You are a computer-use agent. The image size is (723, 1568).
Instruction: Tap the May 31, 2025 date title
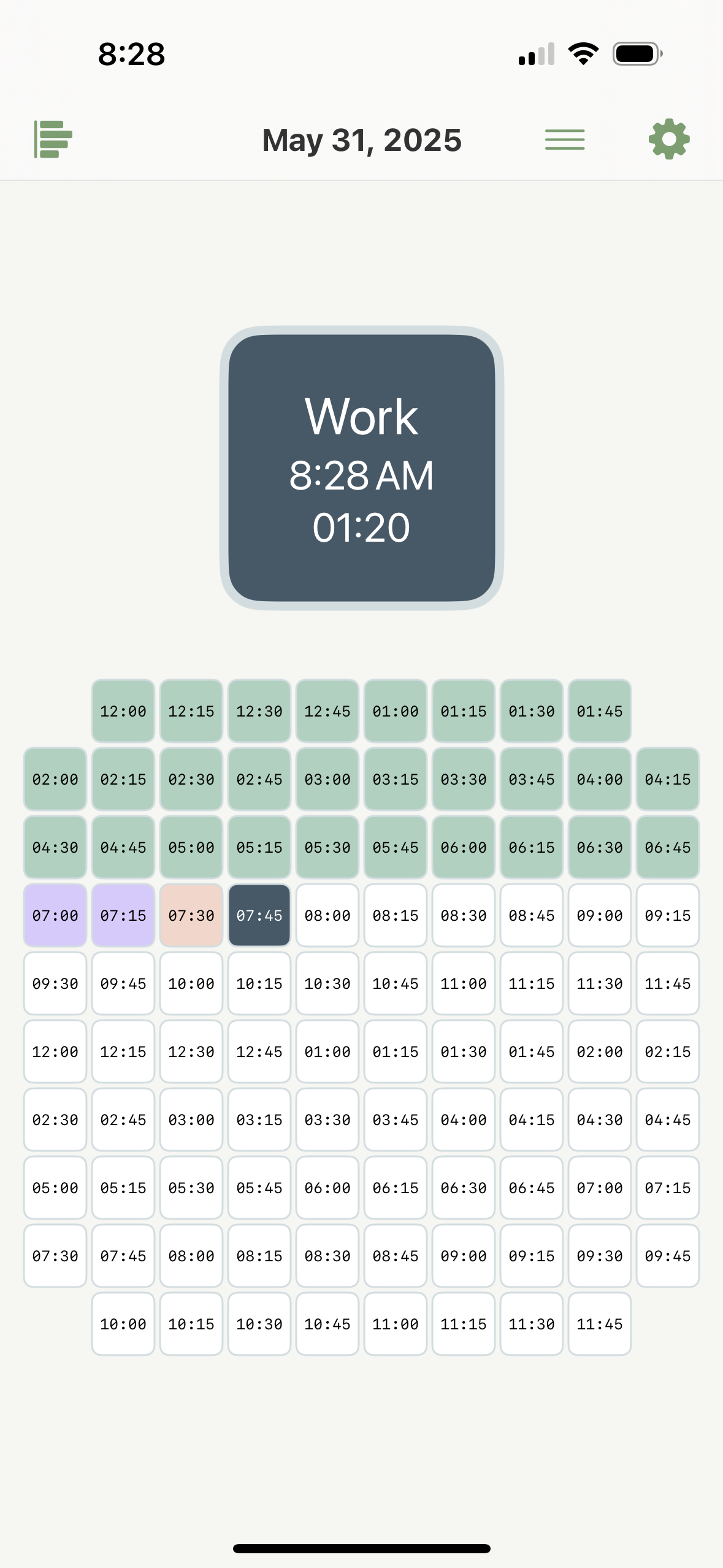pyautogui.click(x=362, y=140)
